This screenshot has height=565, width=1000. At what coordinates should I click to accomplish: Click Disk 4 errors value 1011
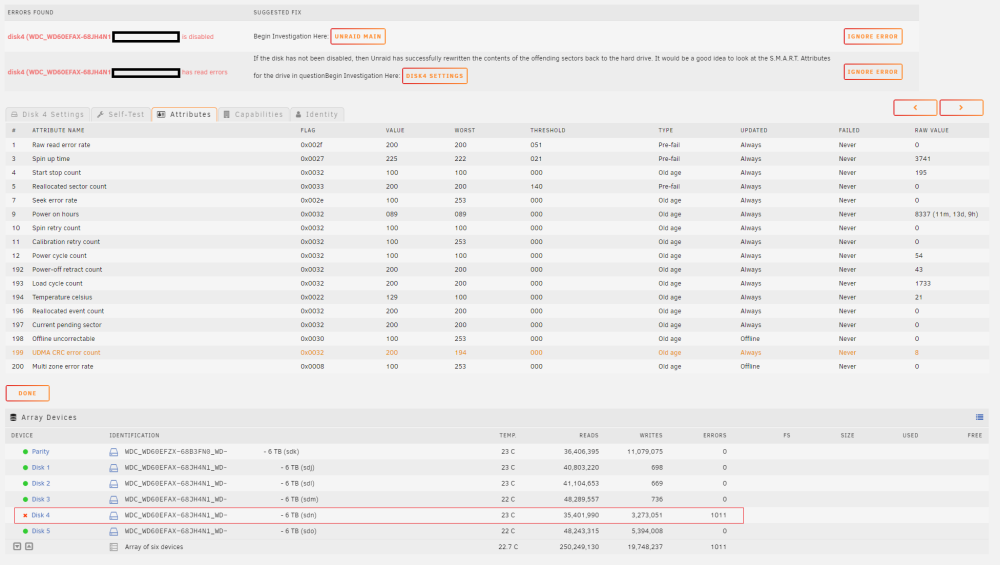718,515
